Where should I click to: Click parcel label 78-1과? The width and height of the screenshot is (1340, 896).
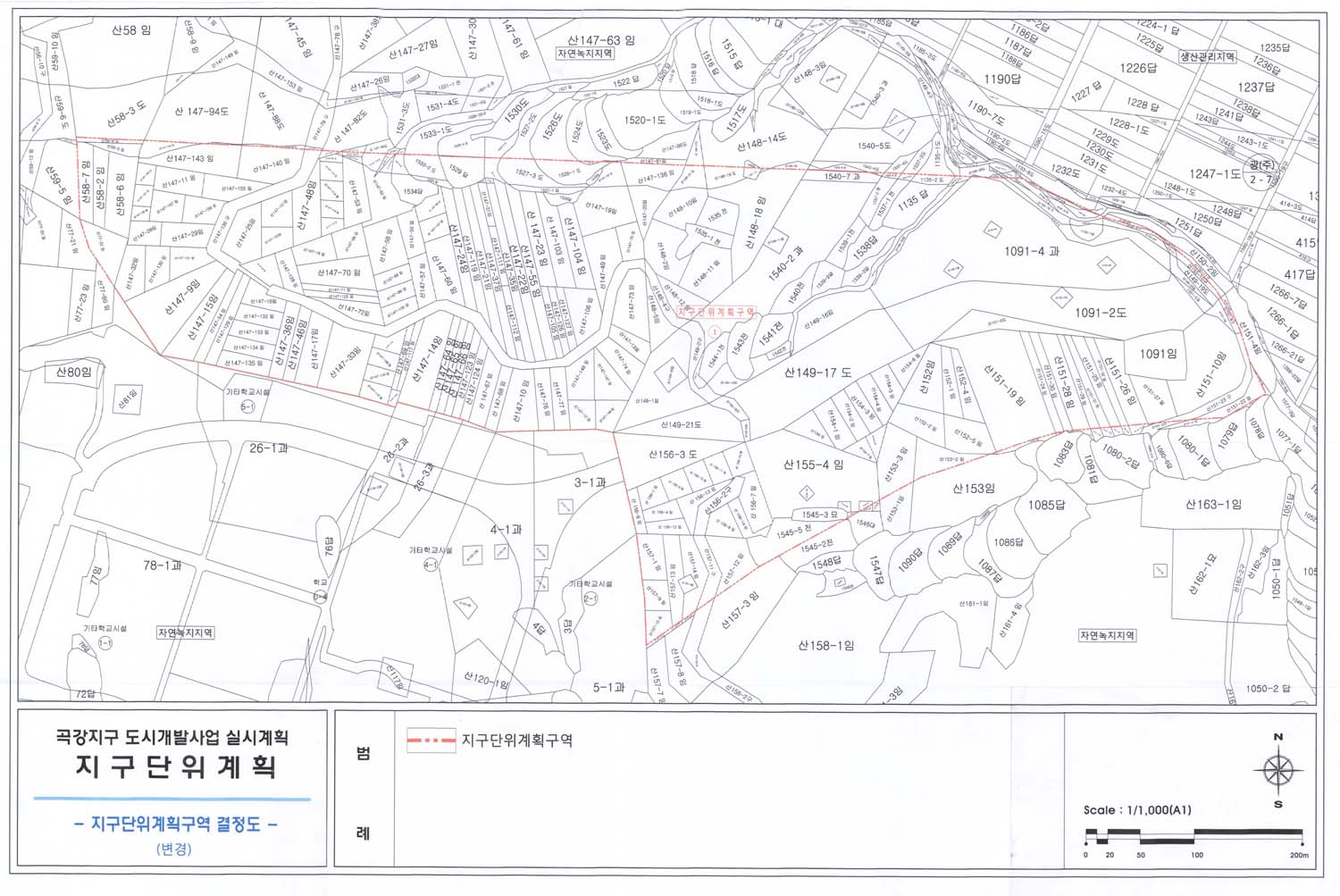pos(163,565)
